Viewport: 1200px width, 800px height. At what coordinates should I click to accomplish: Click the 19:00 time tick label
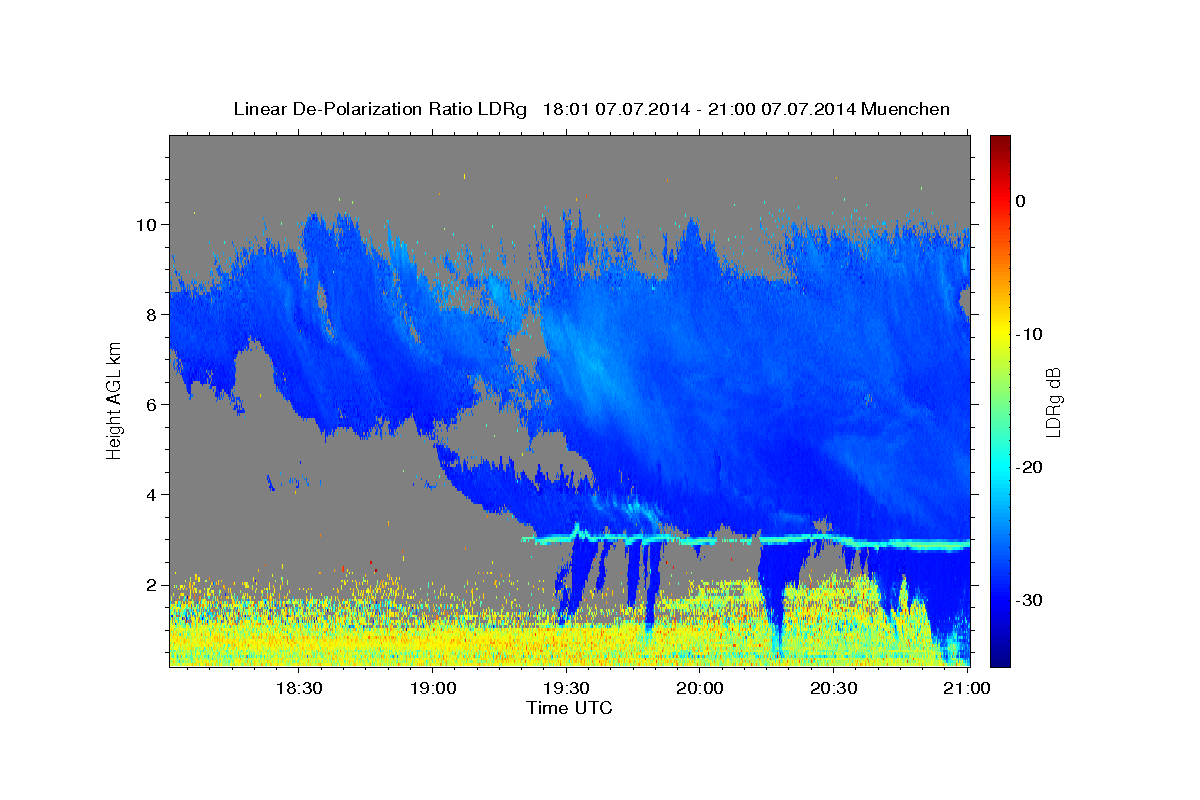click(x=432, y=689)
